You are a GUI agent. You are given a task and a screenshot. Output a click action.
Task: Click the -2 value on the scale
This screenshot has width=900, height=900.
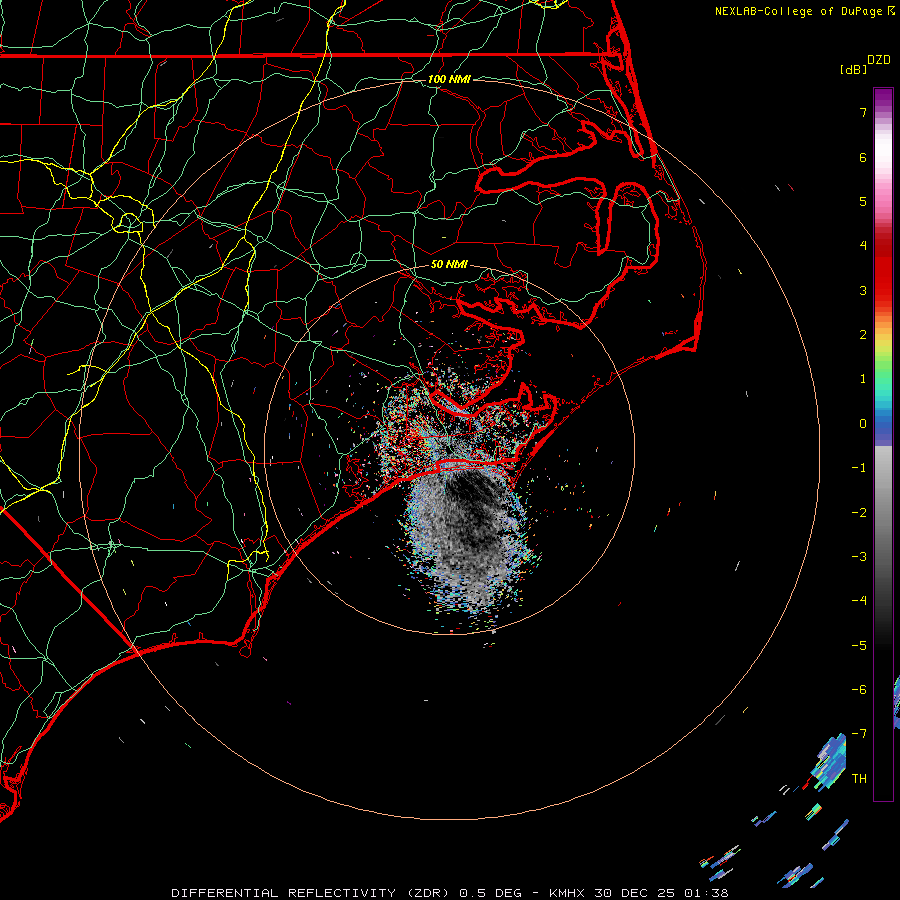click(859, 513)
